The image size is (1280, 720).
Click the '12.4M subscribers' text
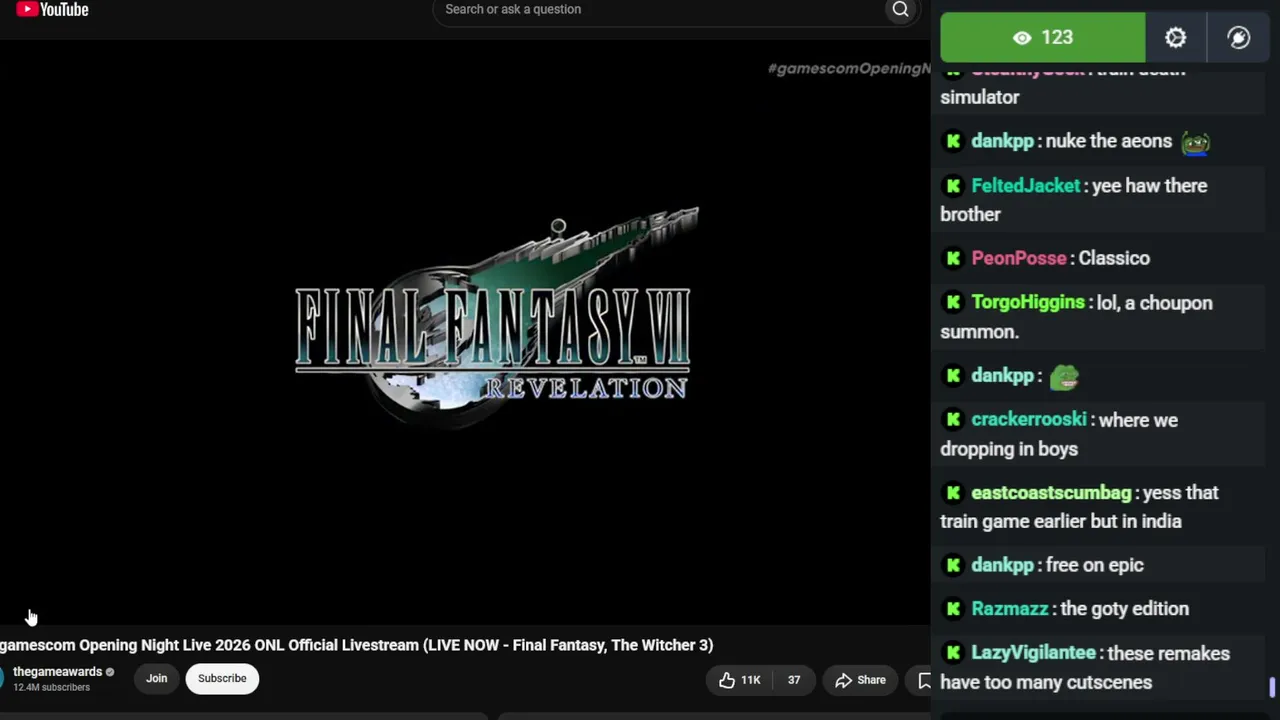tap(51, 688)
